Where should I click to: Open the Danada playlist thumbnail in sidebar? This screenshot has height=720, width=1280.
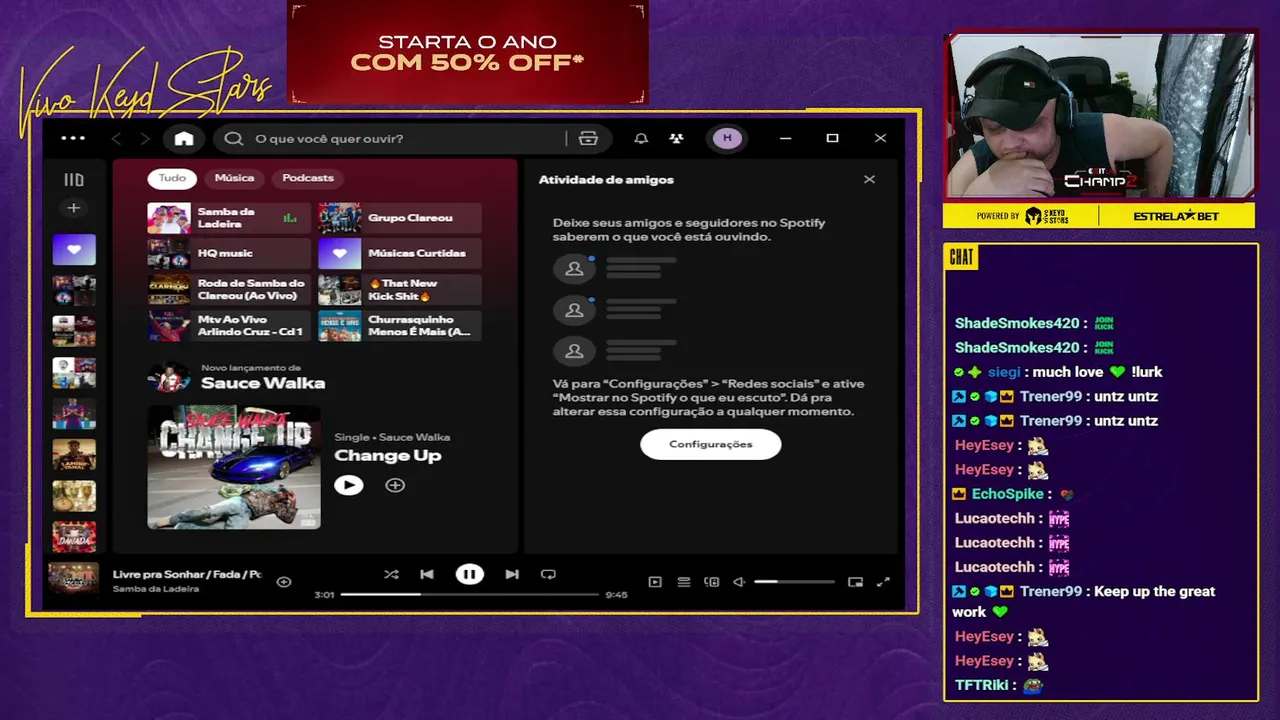74,536
